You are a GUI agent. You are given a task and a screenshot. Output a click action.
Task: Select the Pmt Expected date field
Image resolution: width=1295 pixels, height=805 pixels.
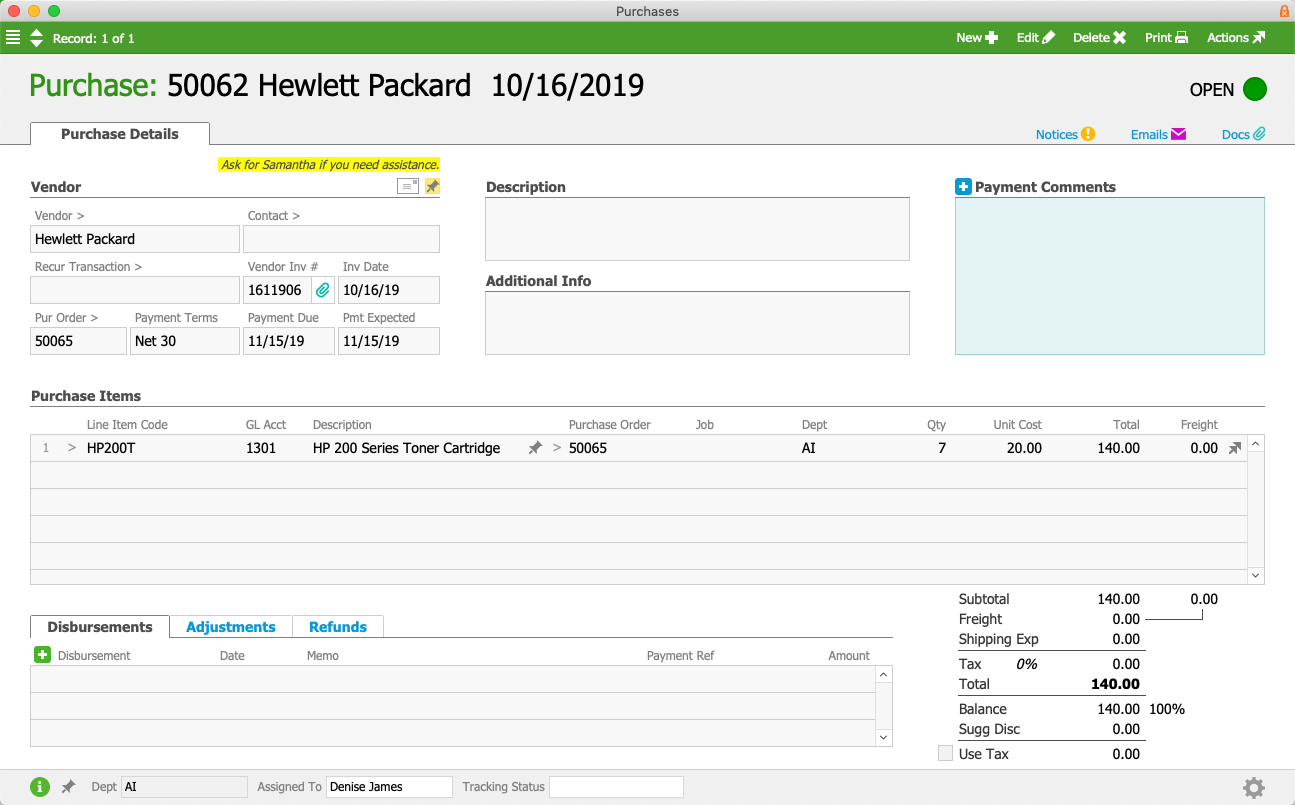(x=389, y=341)
